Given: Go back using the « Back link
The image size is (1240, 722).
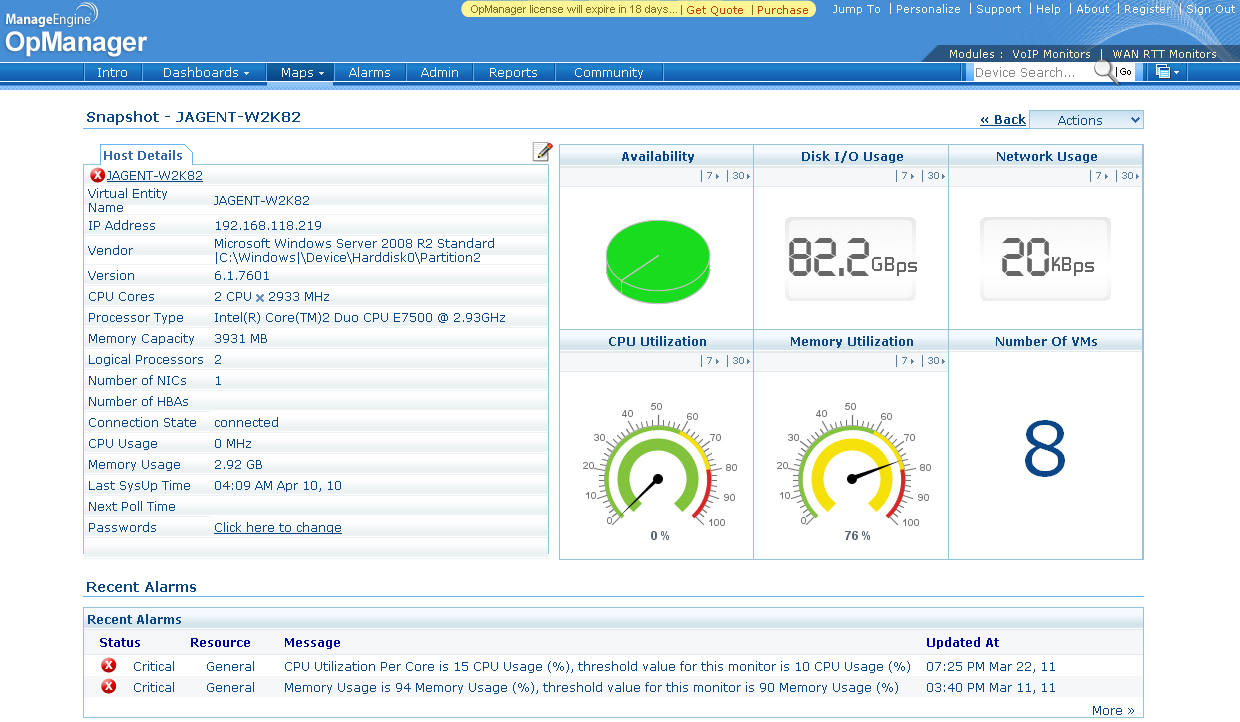Looking at the screenshot, I should coord(1003,120).
